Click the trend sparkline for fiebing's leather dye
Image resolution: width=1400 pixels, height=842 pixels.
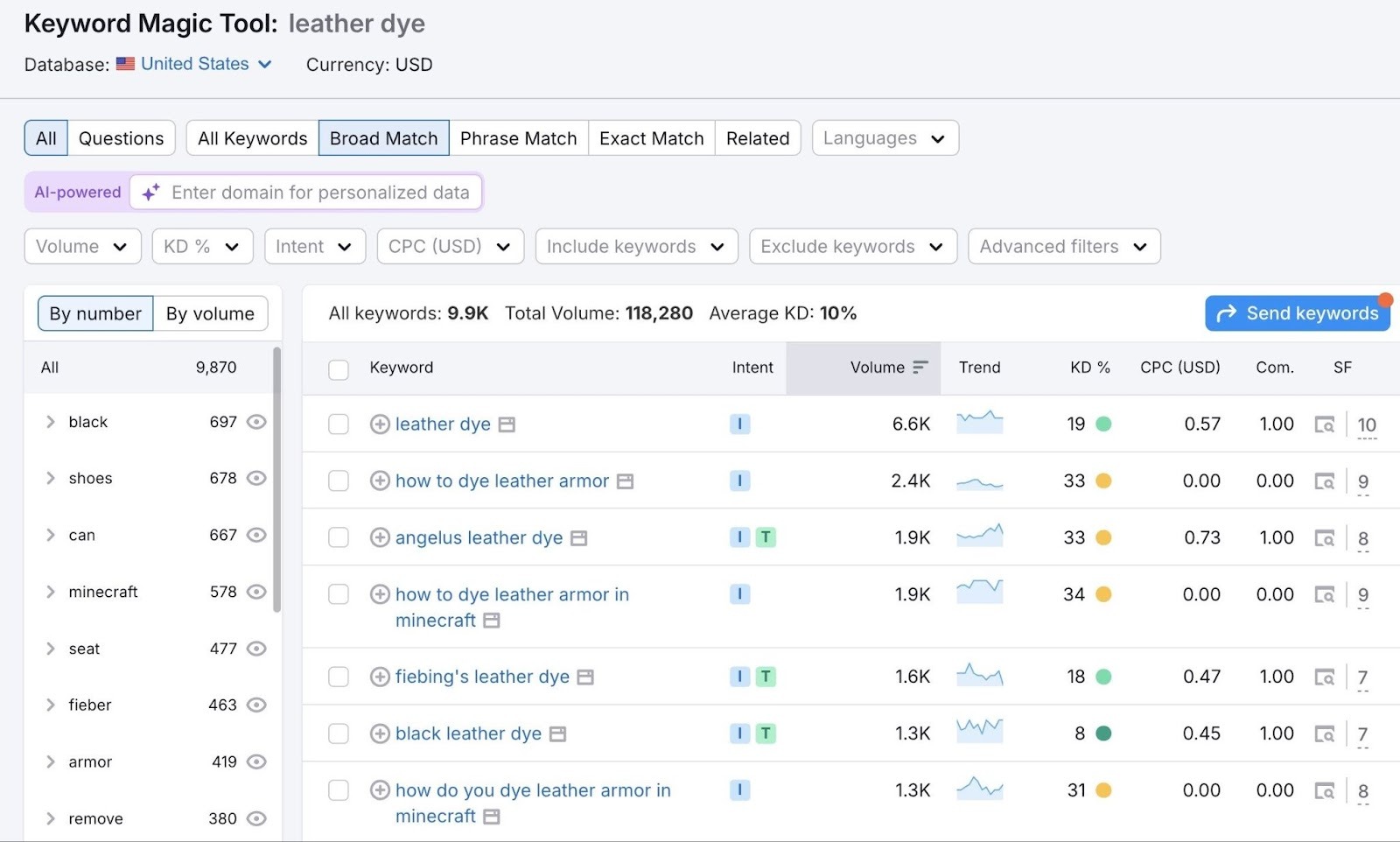click(x=979, y=676)
